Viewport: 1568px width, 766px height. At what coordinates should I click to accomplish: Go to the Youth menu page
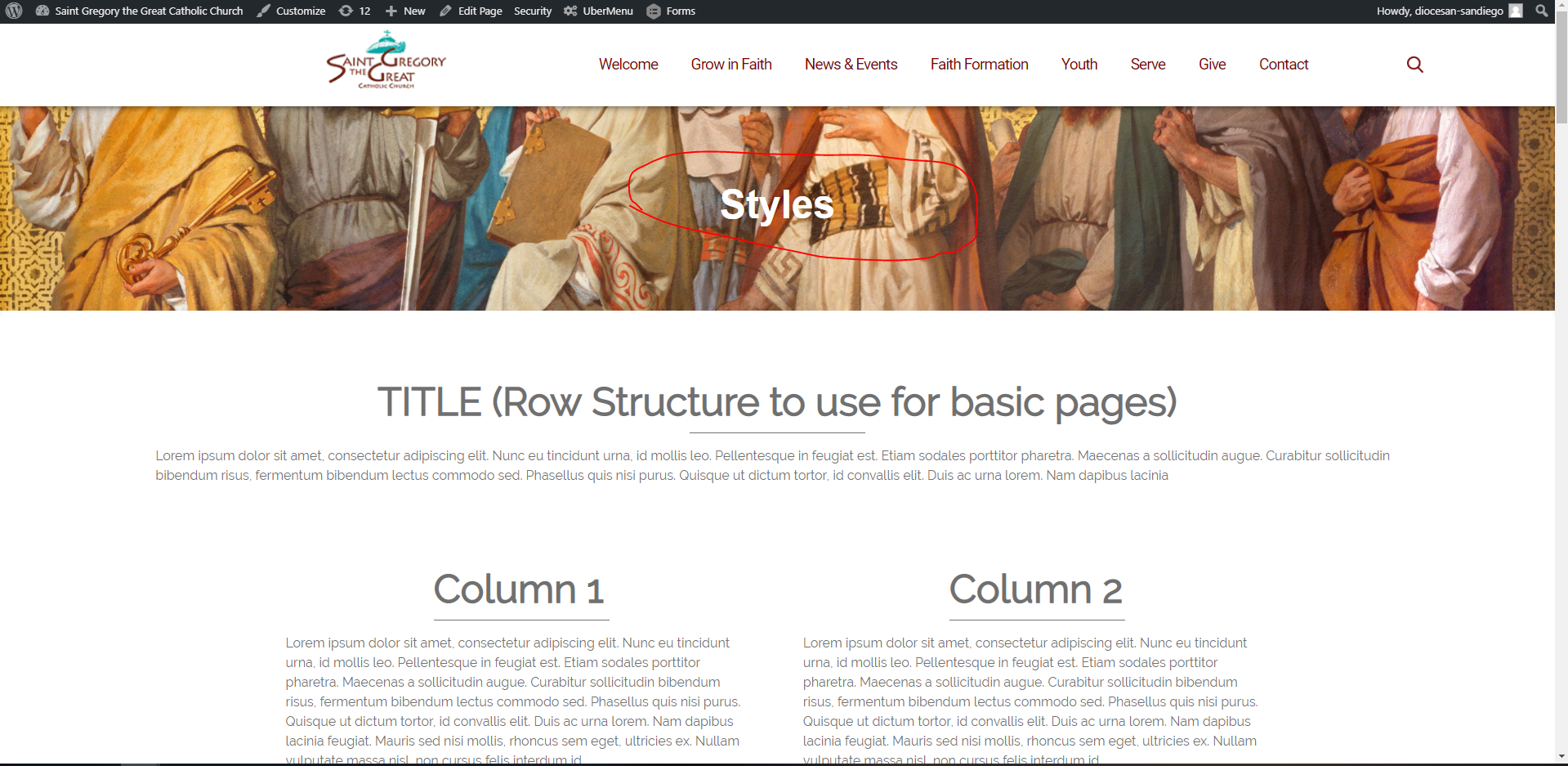click(1079, 65)
